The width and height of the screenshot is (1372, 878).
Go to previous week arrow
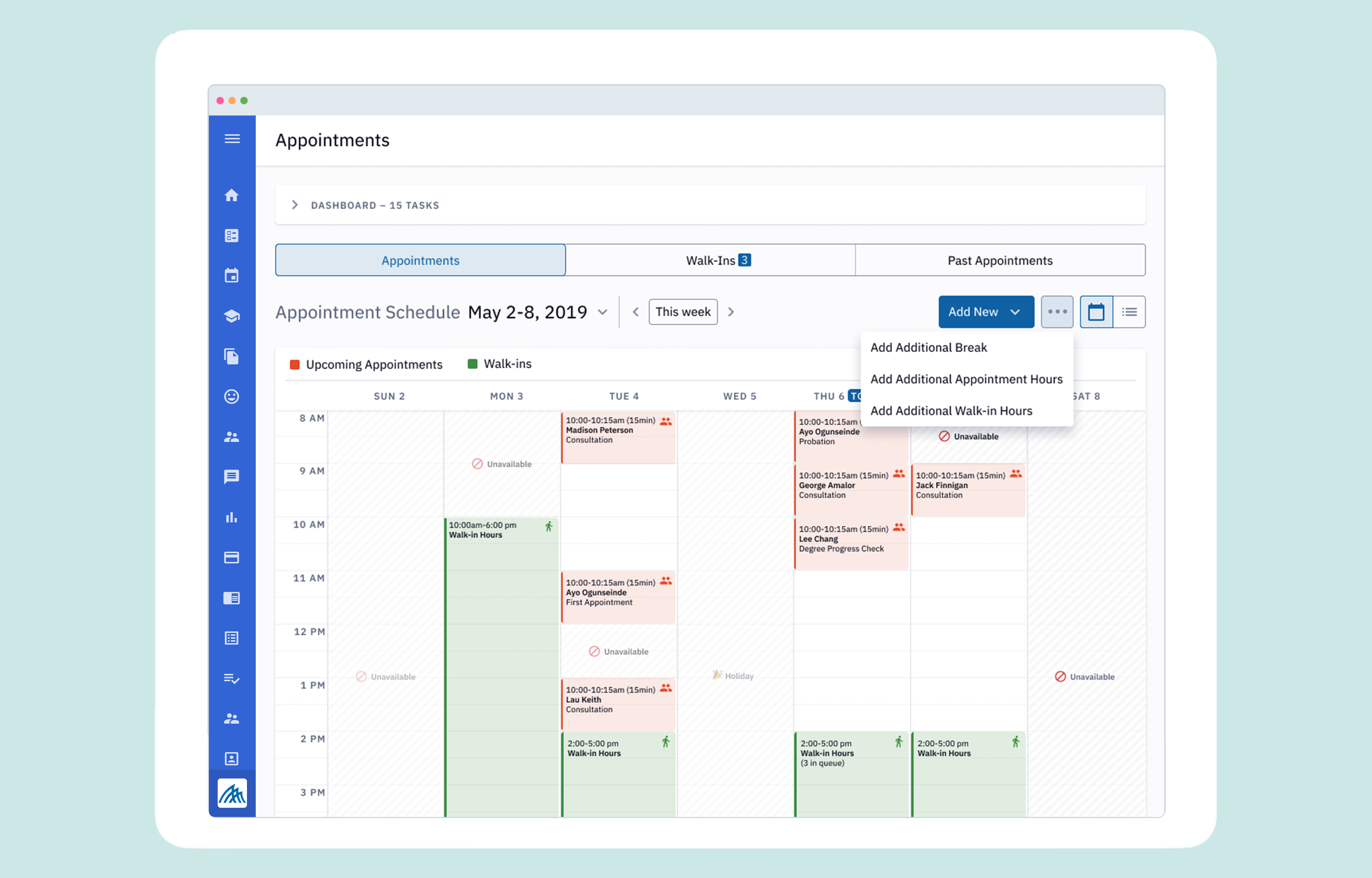636,312
